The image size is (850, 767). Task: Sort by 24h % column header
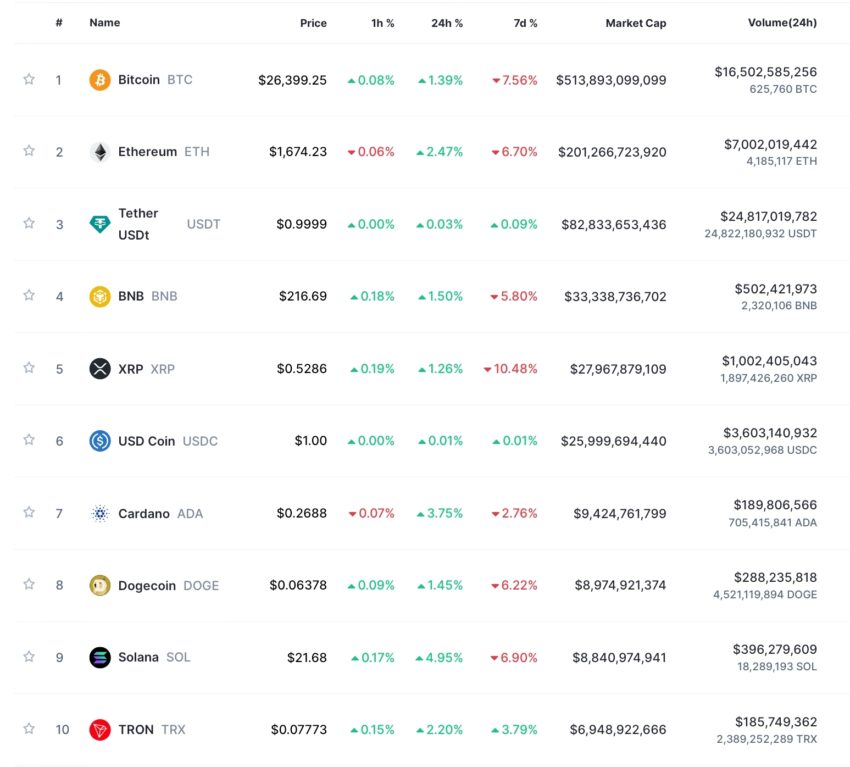click(447, 23)
